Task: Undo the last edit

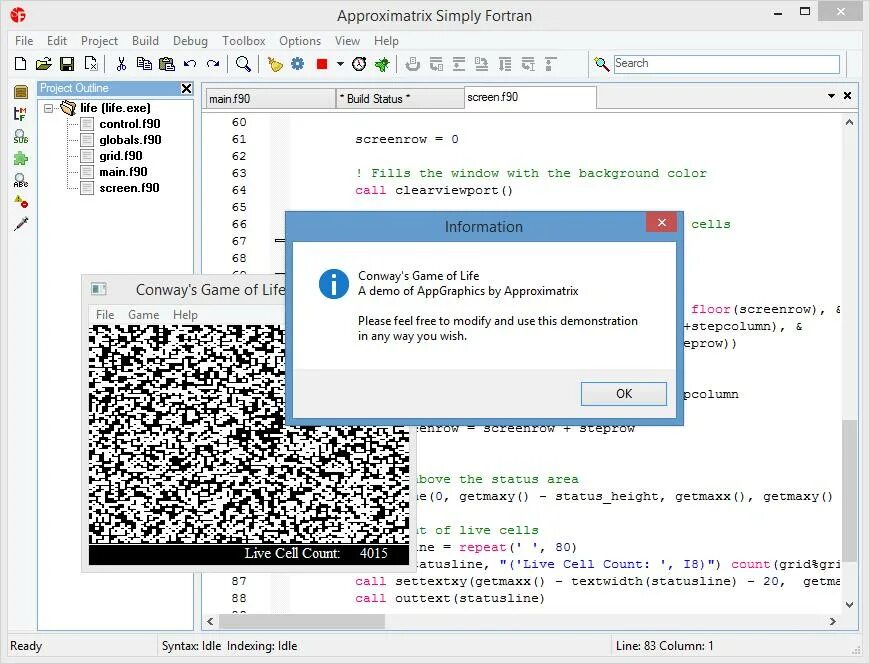Action: [x=190, y=64]
